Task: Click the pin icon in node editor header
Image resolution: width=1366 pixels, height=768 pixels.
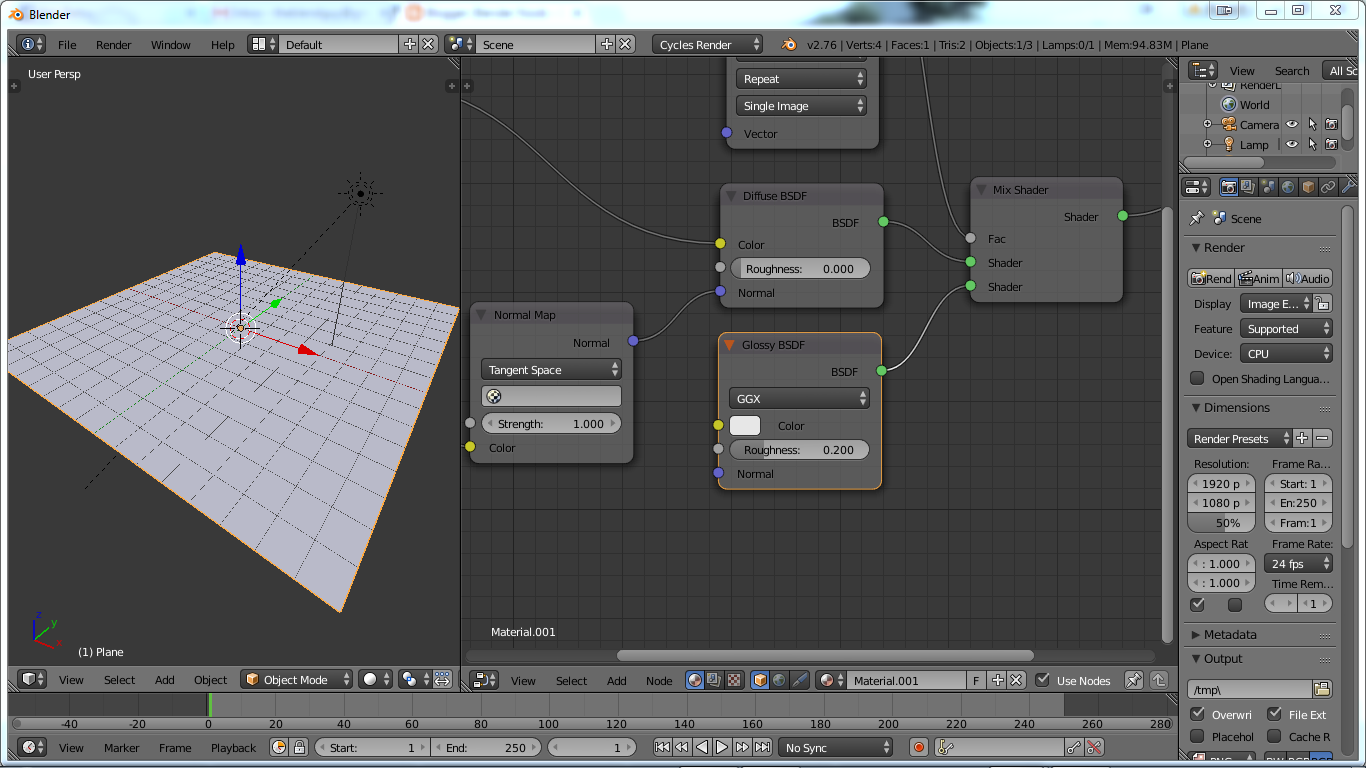Action: [1133, 680]
